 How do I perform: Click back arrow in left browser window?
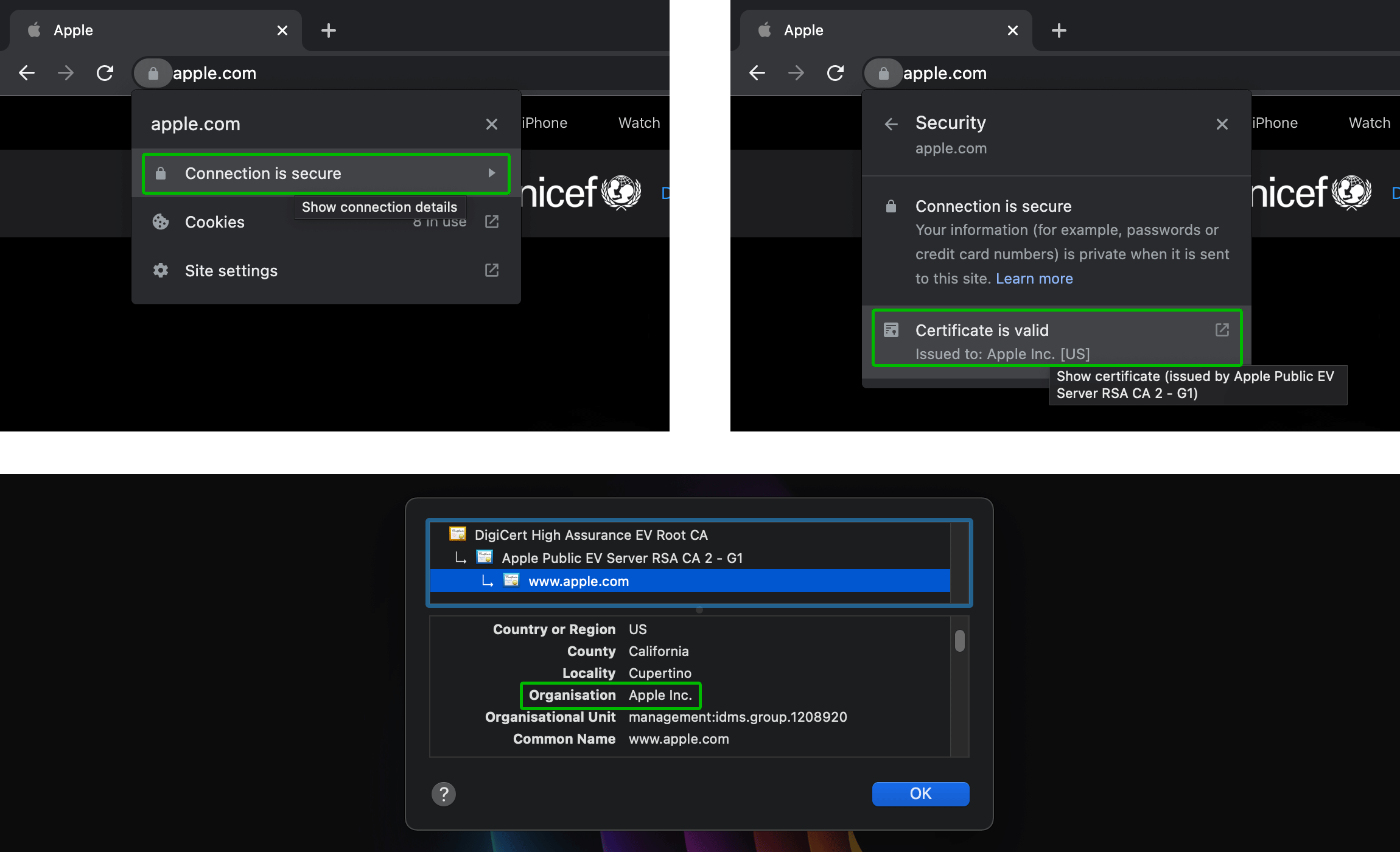[27, 73]
